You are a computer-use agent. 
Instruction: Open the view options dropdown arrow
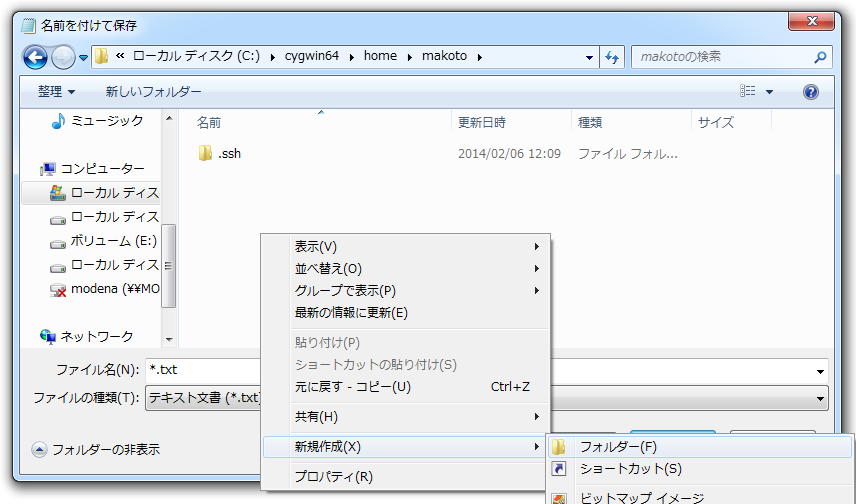(769, 92)
